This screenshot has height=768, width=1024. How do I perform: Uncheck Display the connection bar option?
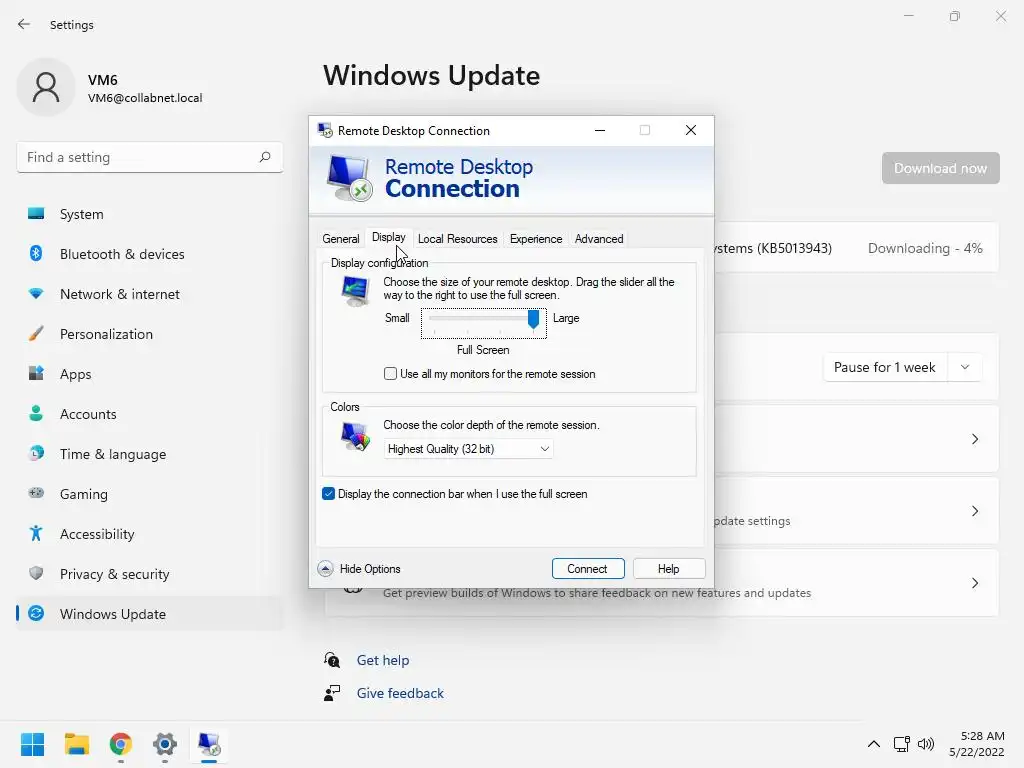tap(328, 494)
